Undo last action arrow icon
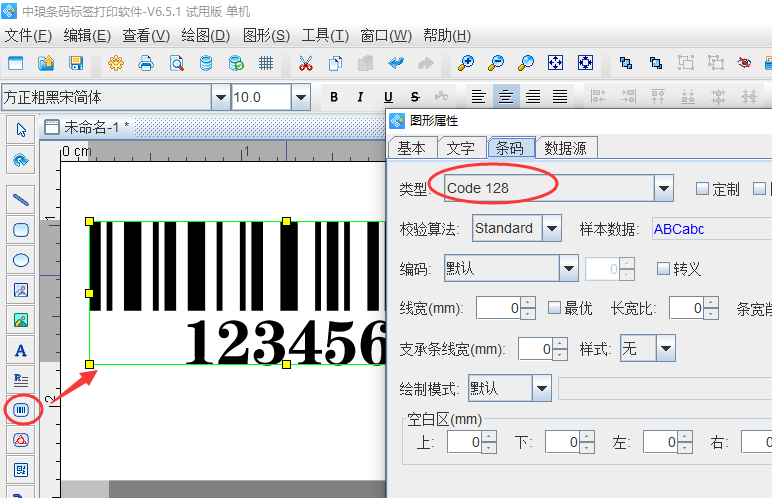The width and height of the screenshot is (772, 498). pos(396,63)
